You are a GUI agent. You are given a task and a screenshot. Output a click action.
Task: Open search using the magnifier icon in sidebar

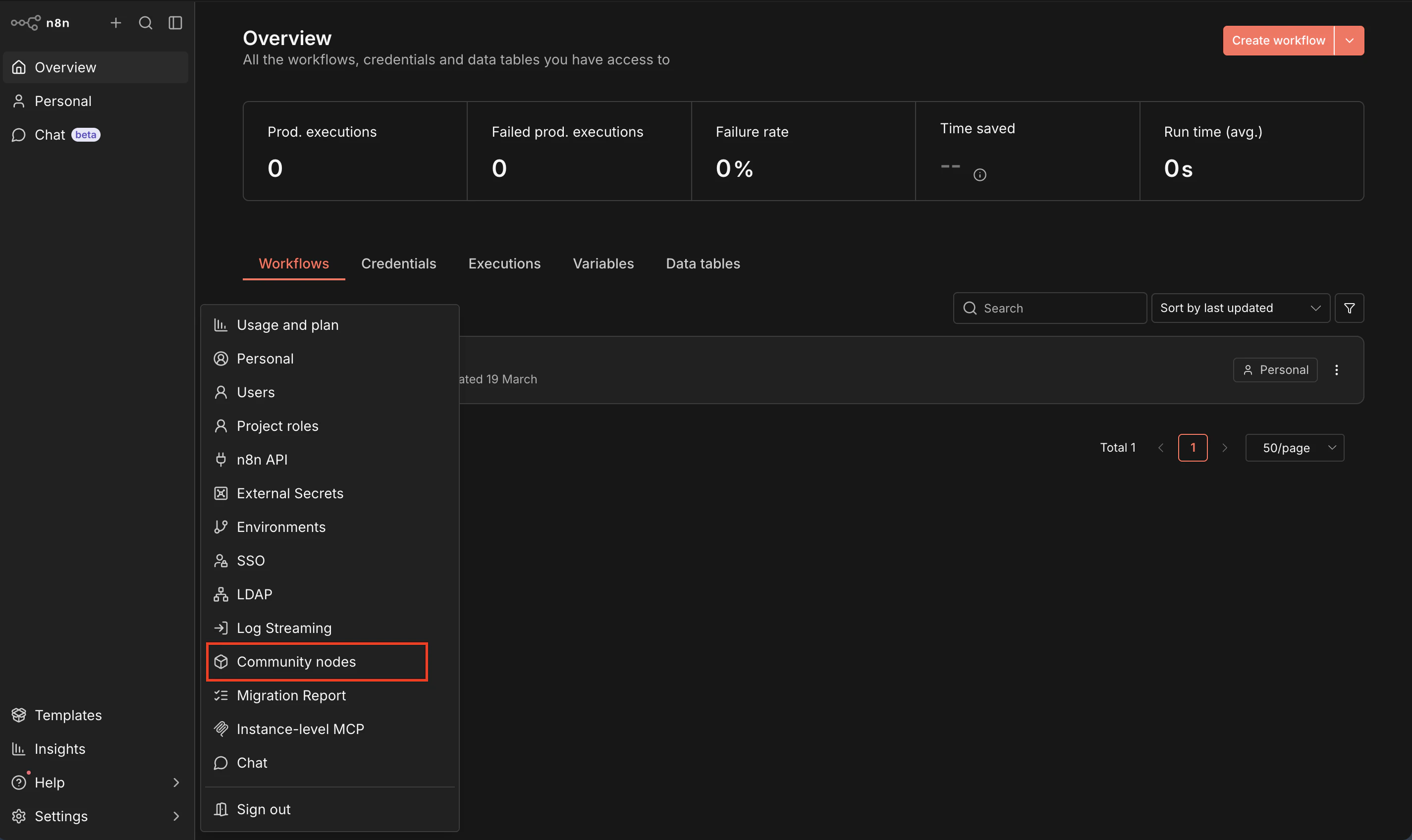click(146, 23)
